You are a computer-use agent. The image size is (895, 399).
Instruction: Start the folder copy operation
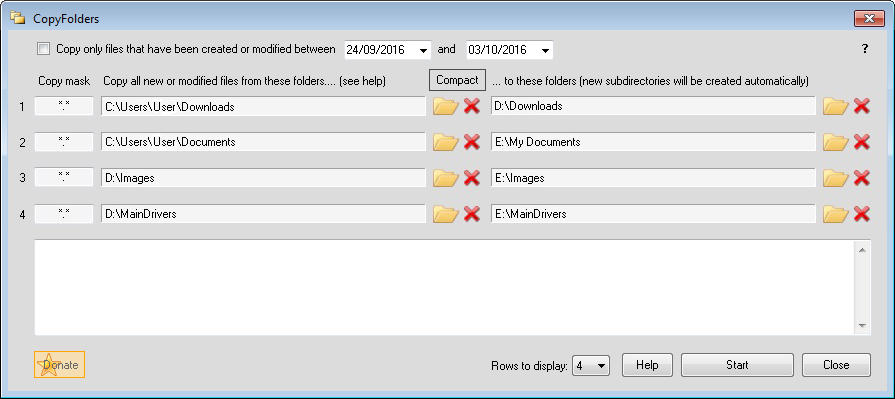click(737, 365)
